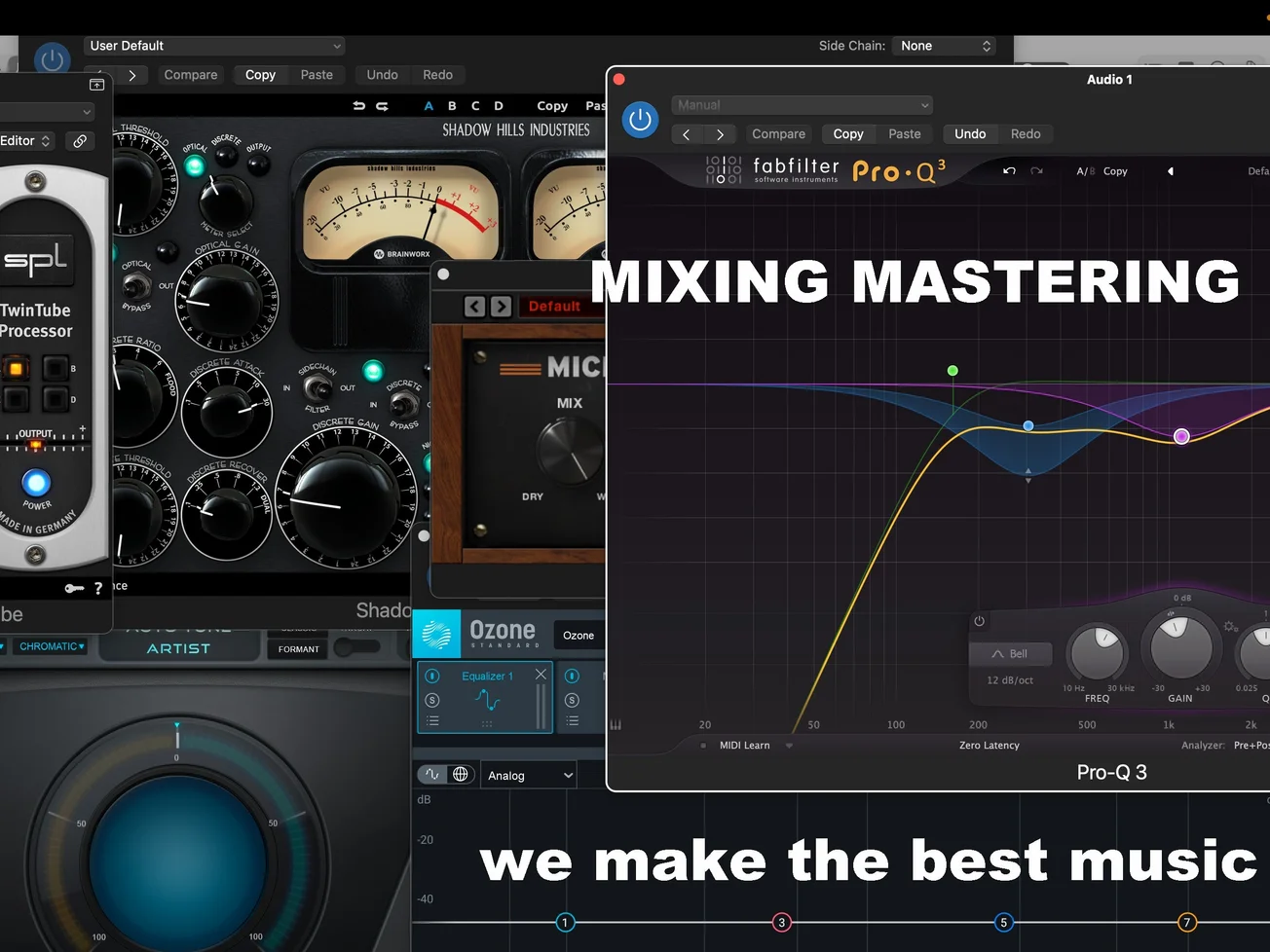This screenshot has height=952, width=1270.
Task: Click MIDI Learn in Pro-Q 3
Action: pyautogui.click(x=744, y=746)
